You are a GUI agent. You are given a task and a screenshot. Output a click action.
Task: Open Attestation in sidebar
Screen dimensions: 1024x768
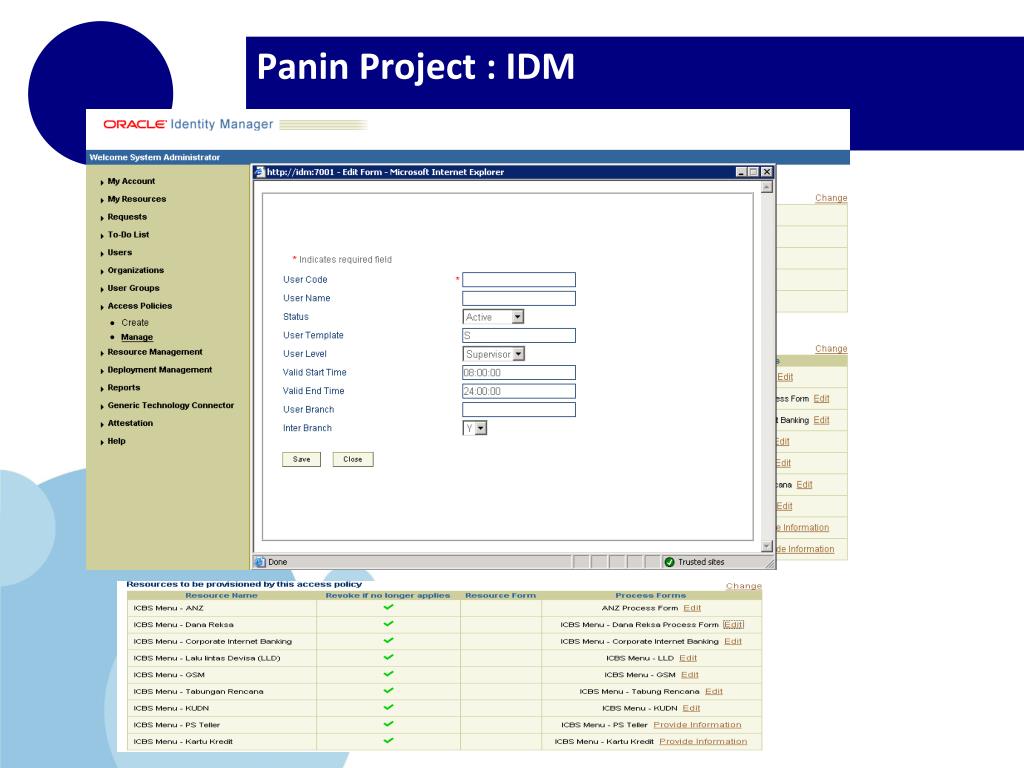pyautogui.click(x=130, y=423)
